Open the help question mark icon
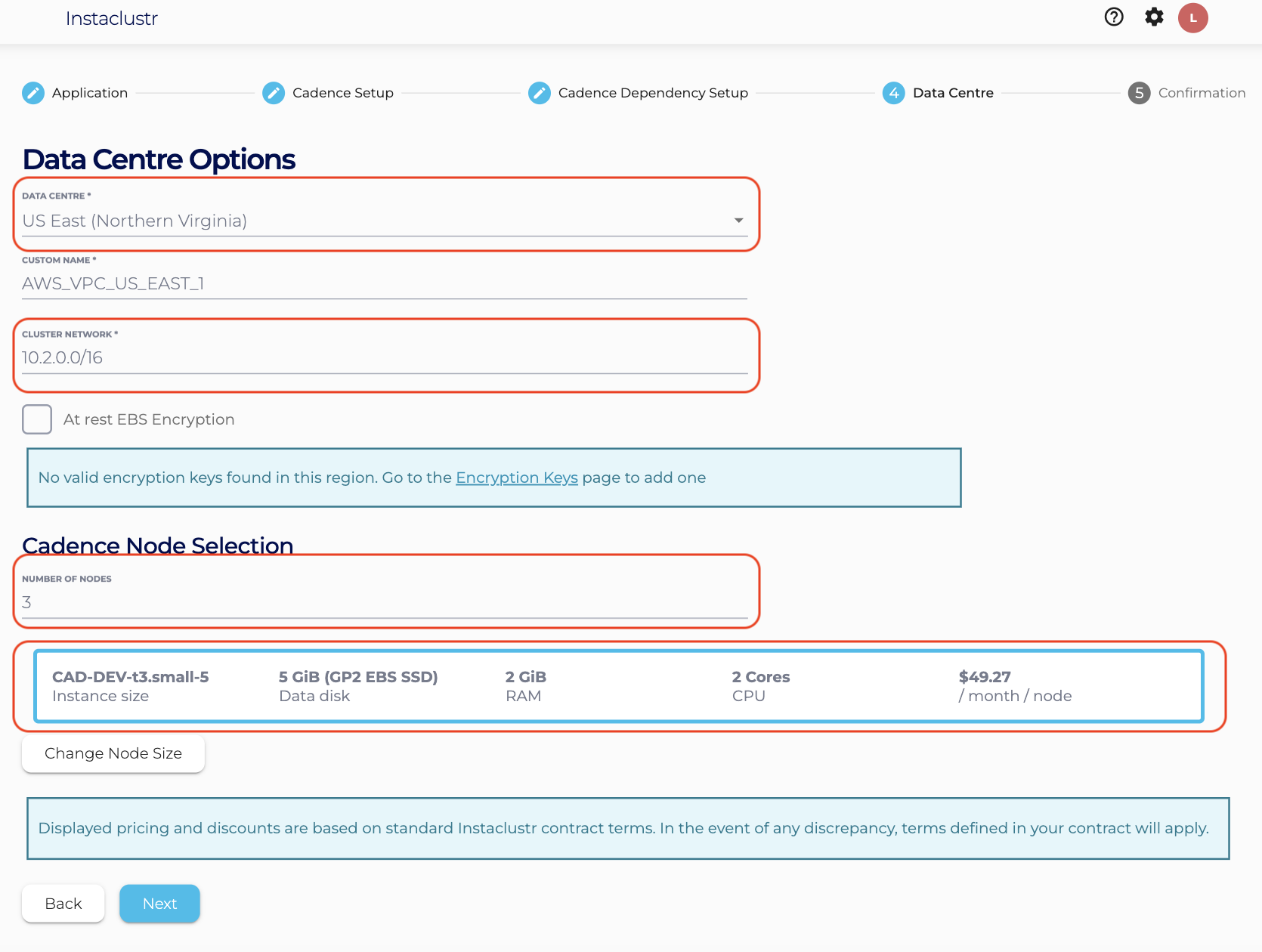 pos(1114,17)
